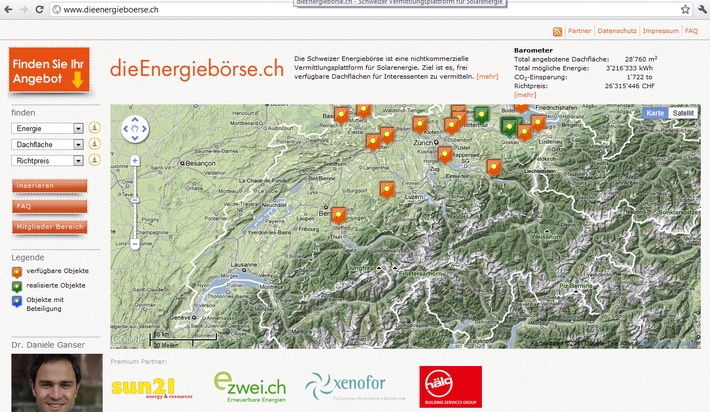Click the mehr link after site description

tap(487, 77)
